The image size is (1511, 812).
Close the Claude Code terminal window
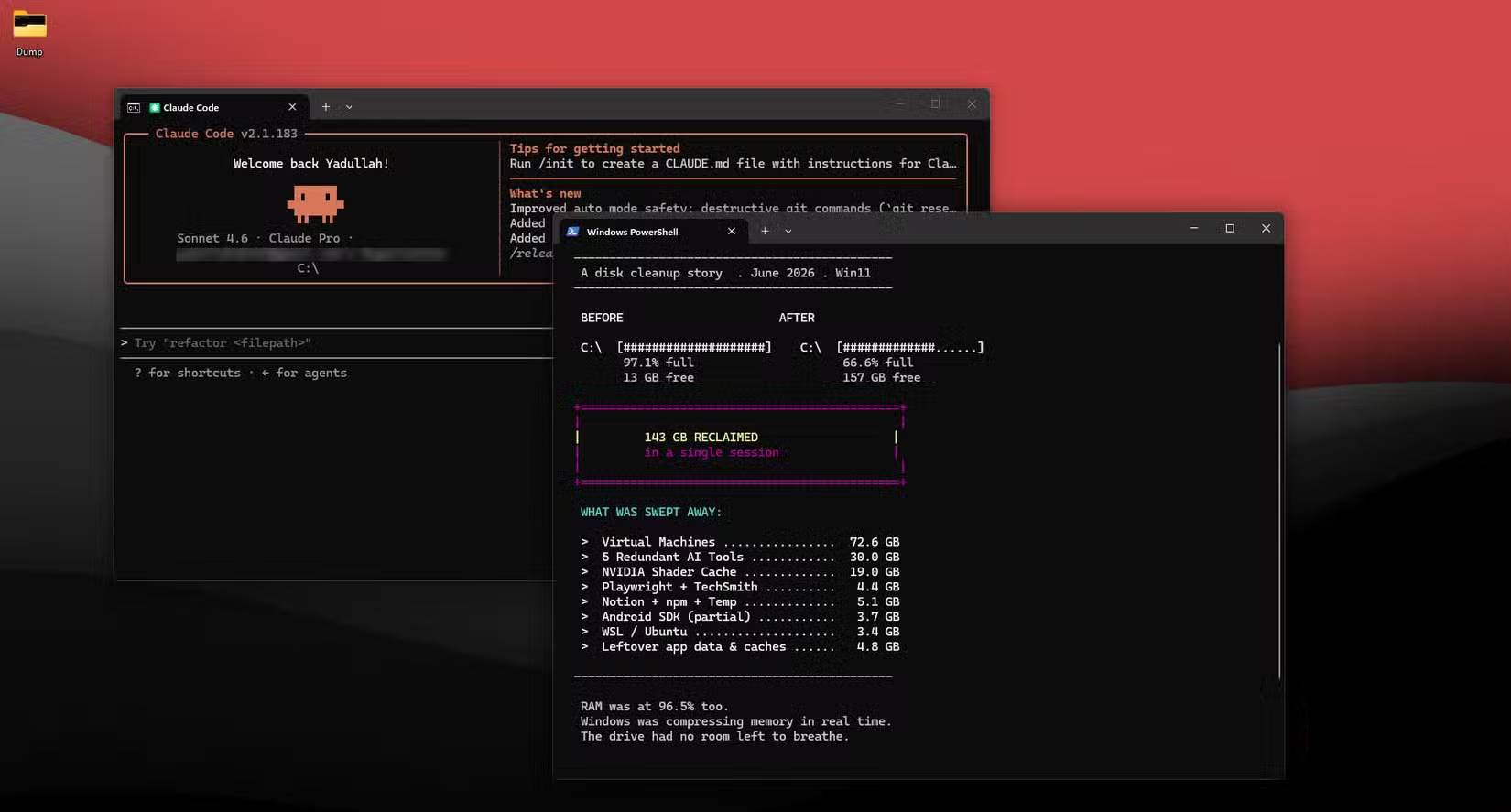(972, 103)
